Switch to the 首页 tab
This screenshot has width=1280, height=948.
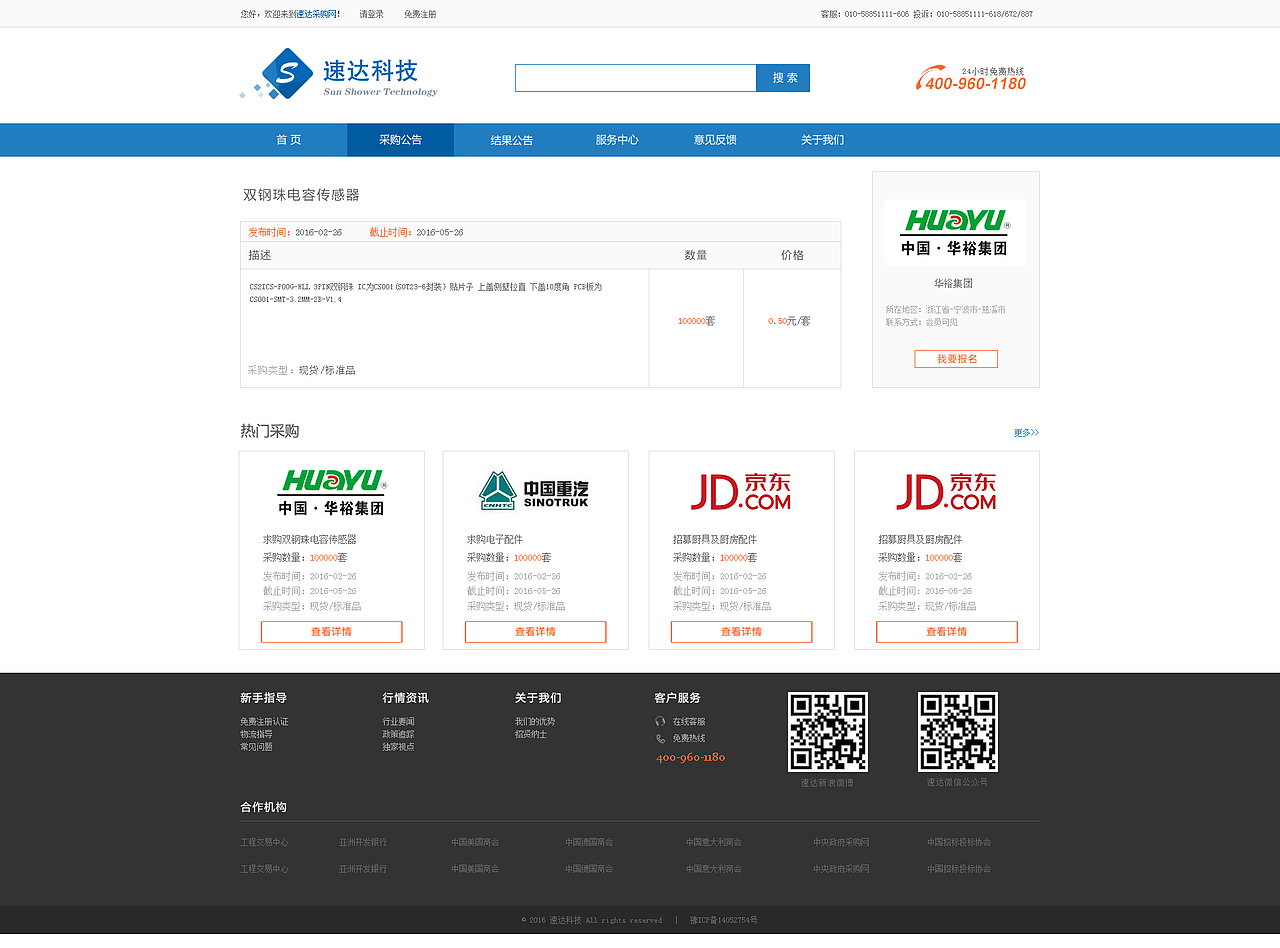click(x=288, y=140)
